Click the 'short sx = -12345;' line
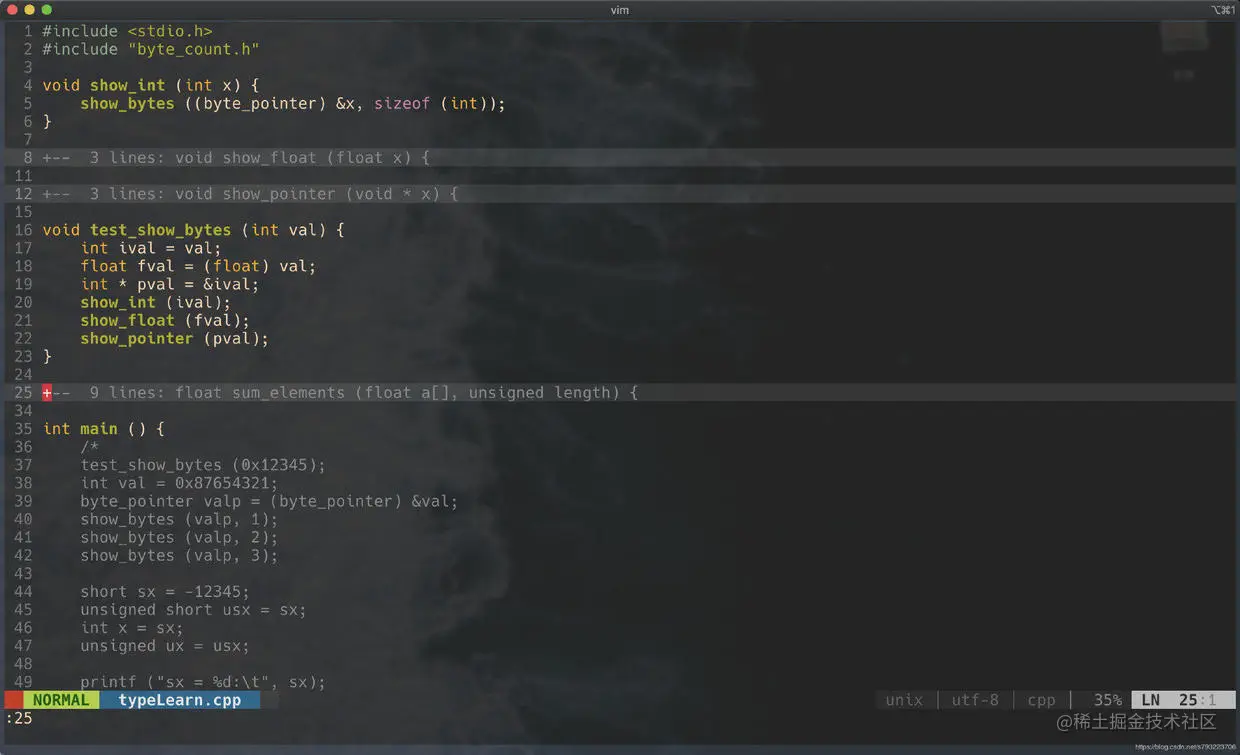The image size is (1240, 755). pyautogui.click(x=165, y=591)
